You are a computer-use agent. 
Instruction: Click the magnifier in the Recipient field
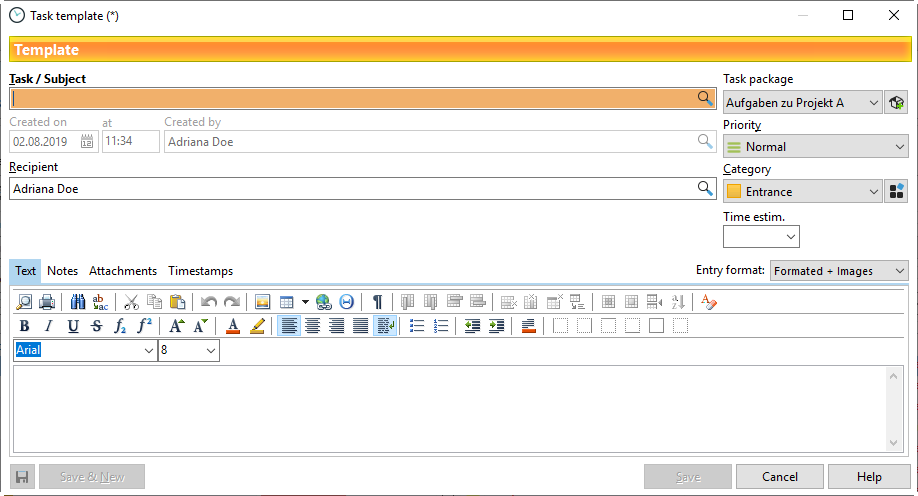pos(704,188)
